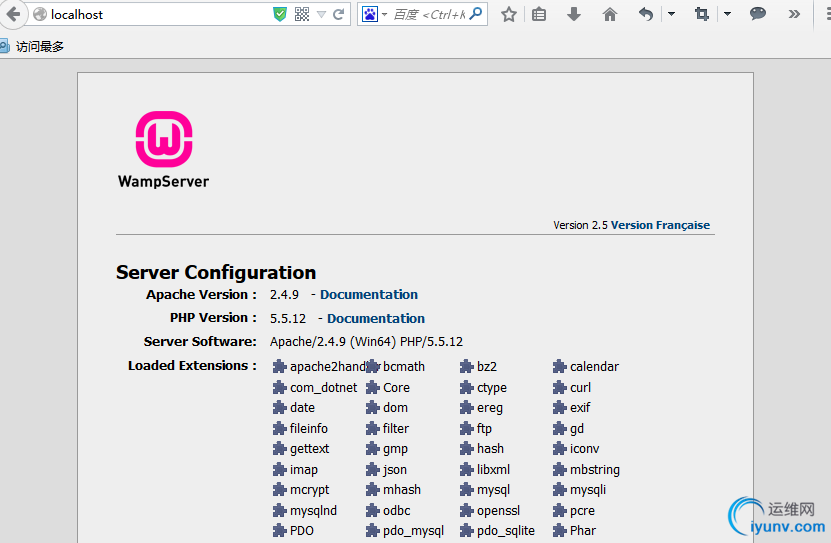The height and width of the screenshot is (543, 831).
Task: Click the chat bubble icon in toolbar
Action: [758, 14]
